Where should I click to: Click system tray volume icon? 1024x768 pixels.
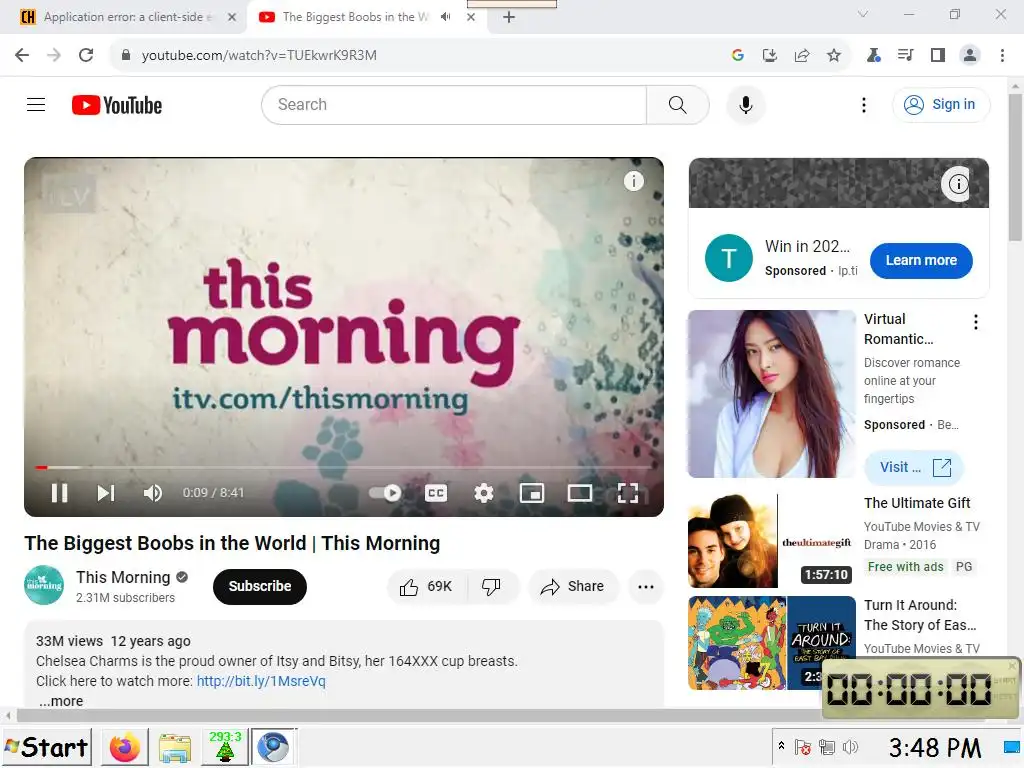click(x=850, y=747)
